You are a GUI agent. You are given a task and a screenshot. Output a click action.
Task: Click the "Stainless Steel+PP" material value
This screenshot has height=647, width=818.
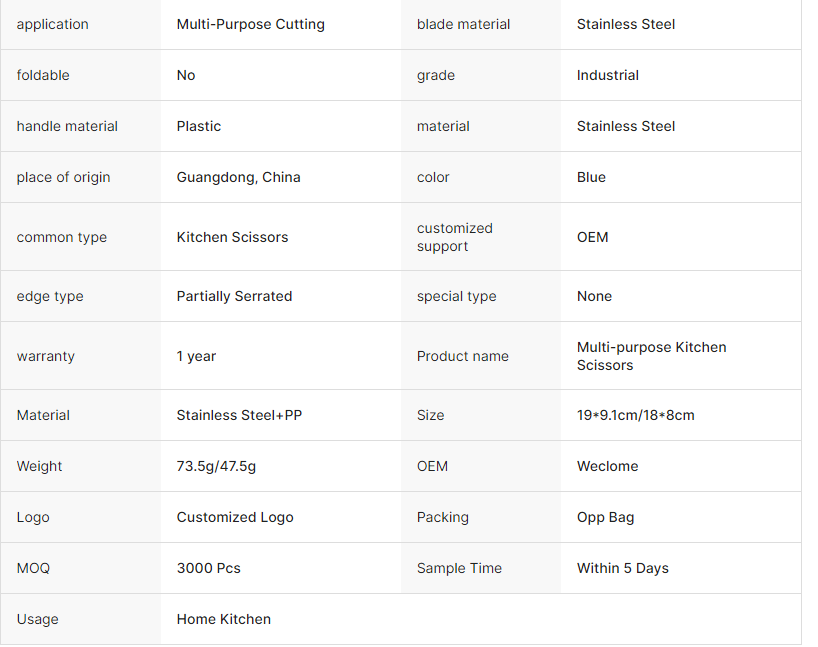point(239,415)
